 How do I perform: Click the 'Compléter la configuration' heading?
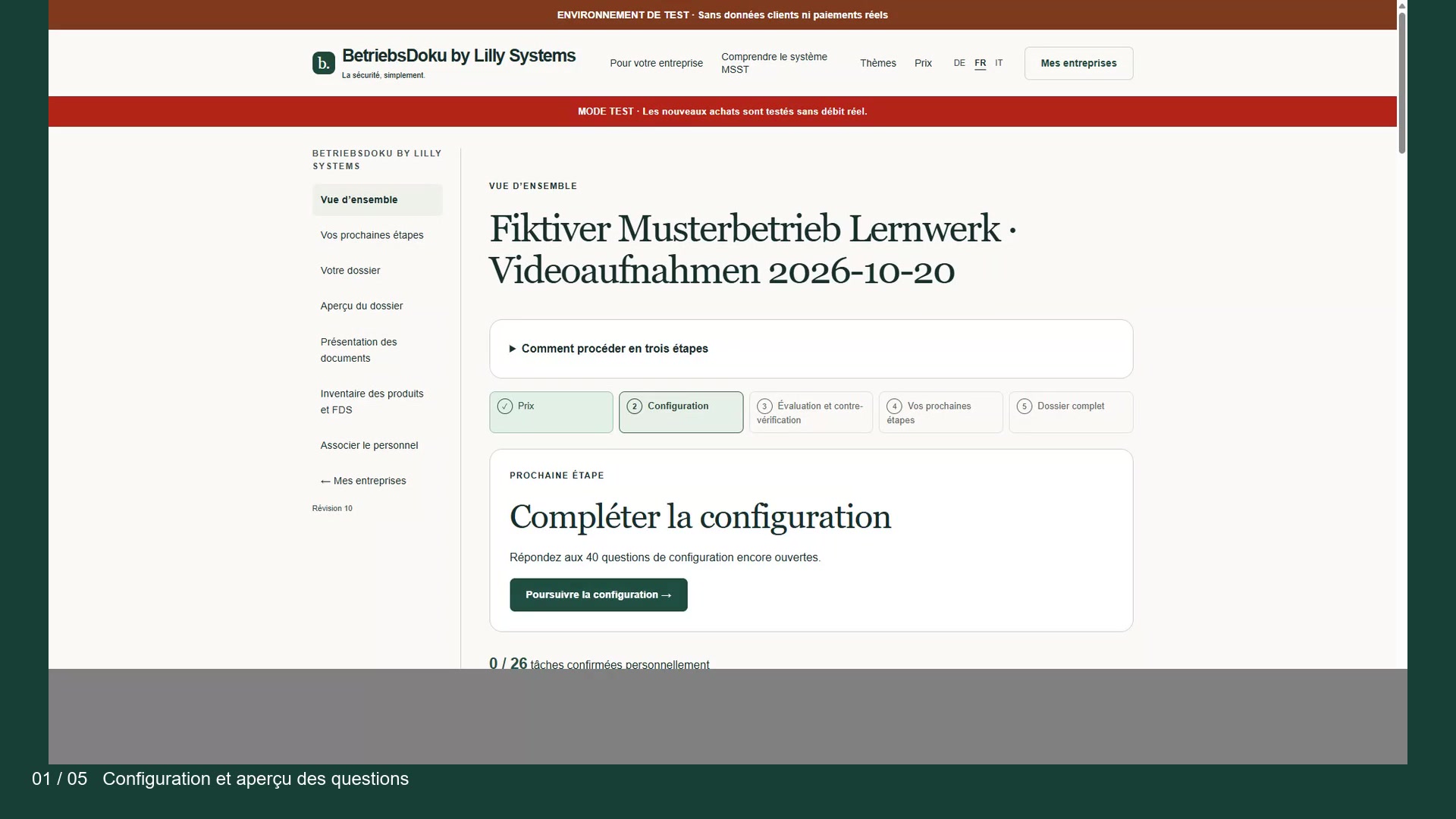(700, 516)
